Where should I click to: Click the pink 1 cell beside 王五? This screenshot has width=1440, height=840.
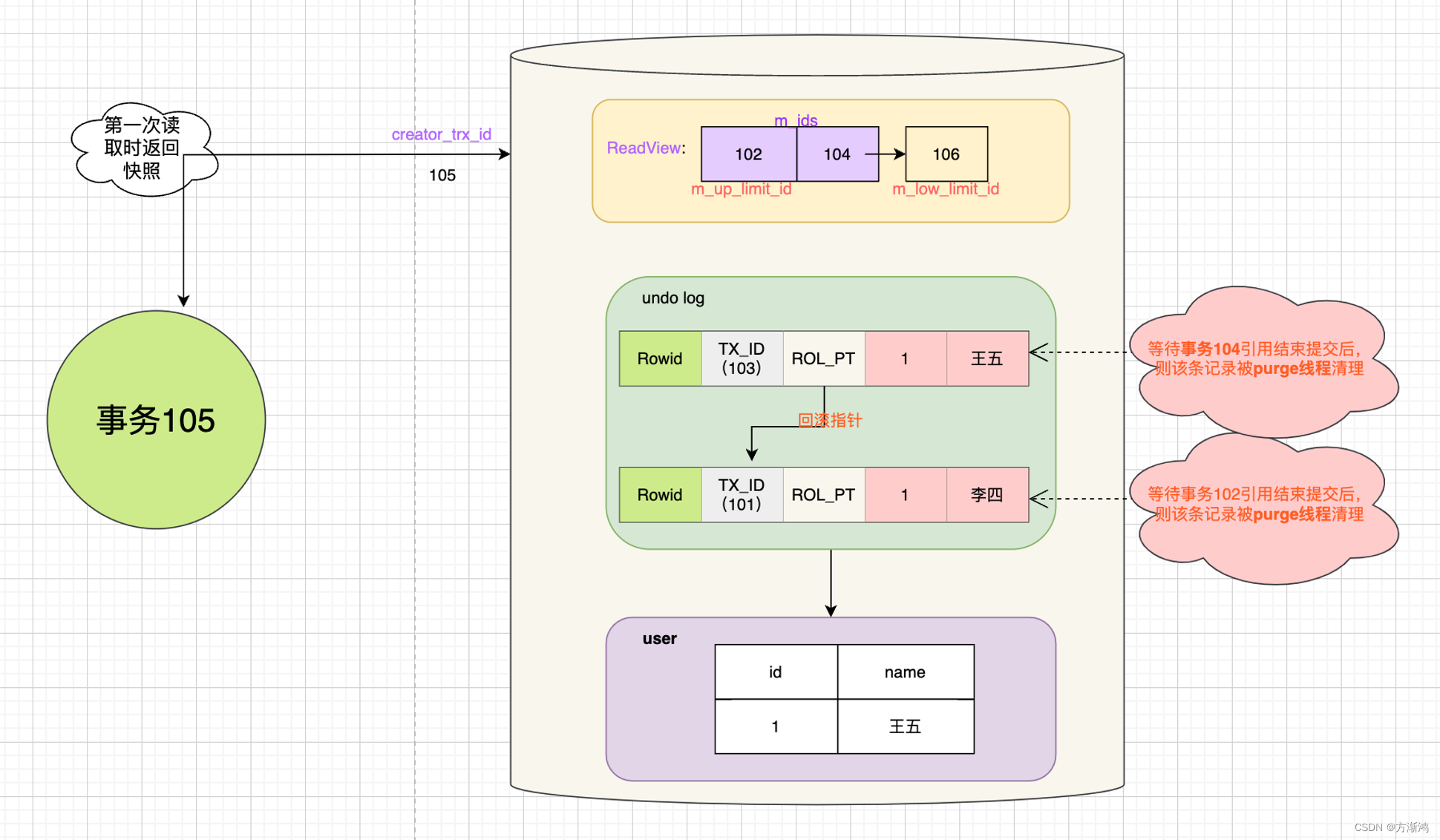coord(906,358)
